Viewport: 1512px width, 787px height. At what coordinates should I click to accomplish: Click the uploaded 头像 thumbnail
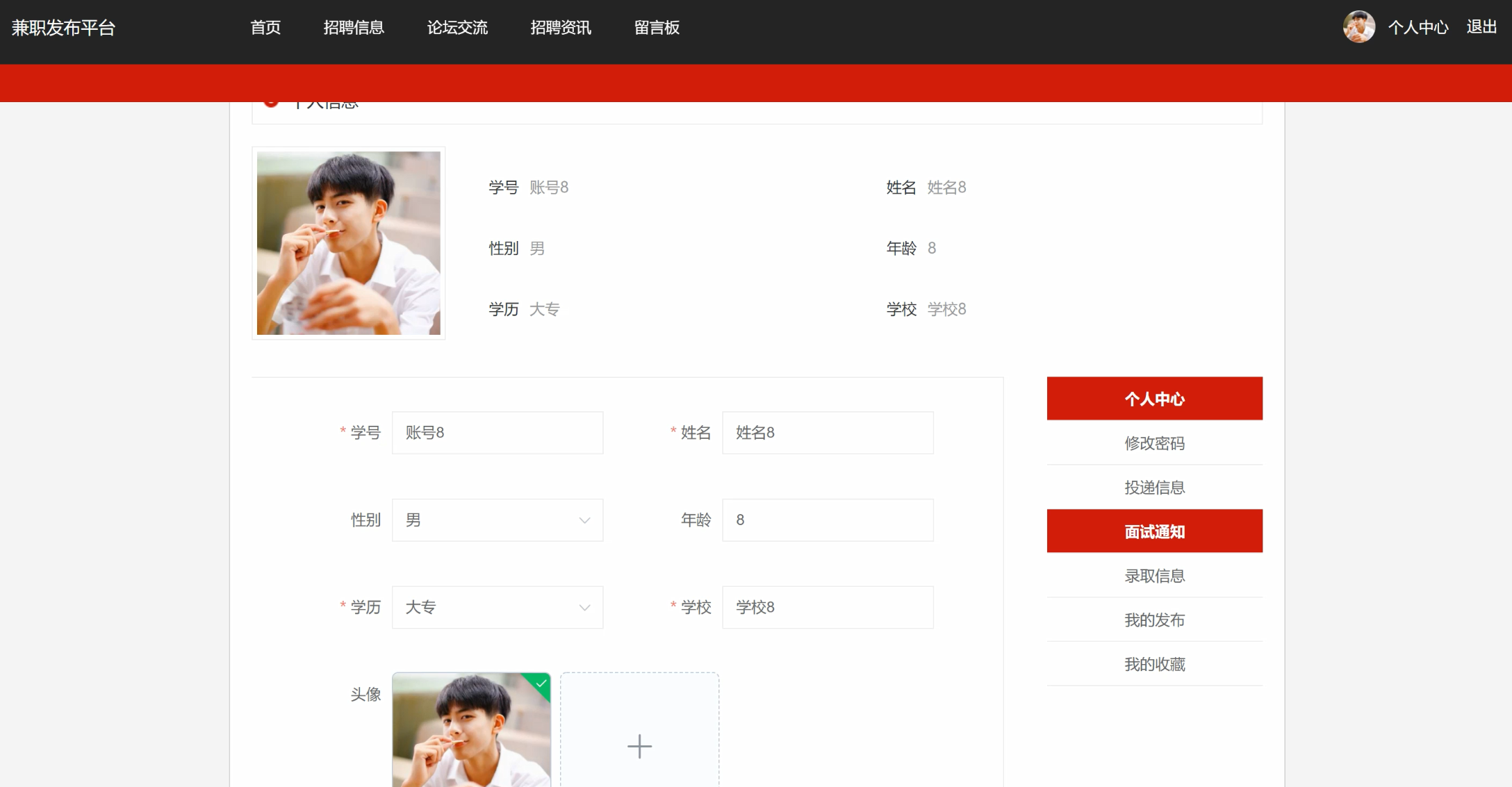pos(471,729)
